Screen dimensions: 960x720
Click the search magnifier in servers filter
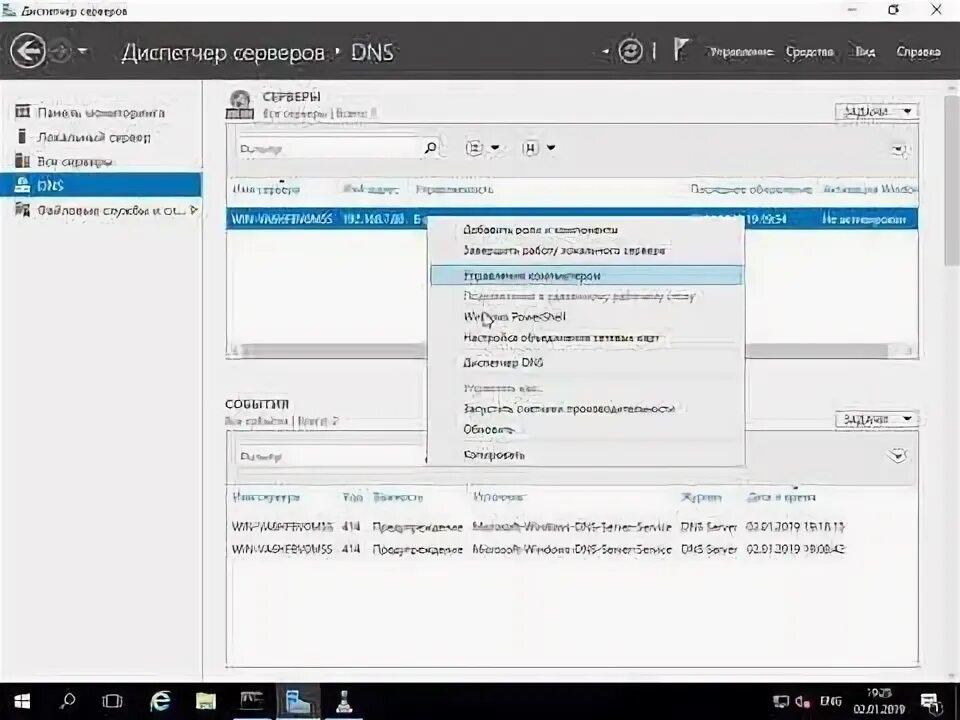431,148
